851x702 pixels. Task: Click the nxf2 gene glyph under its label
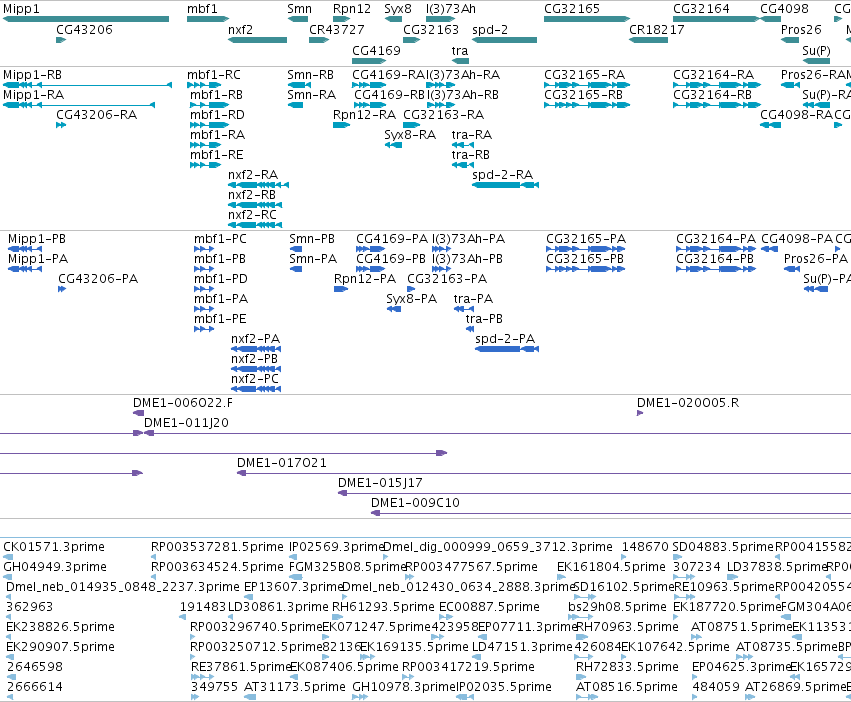[257, 40]
